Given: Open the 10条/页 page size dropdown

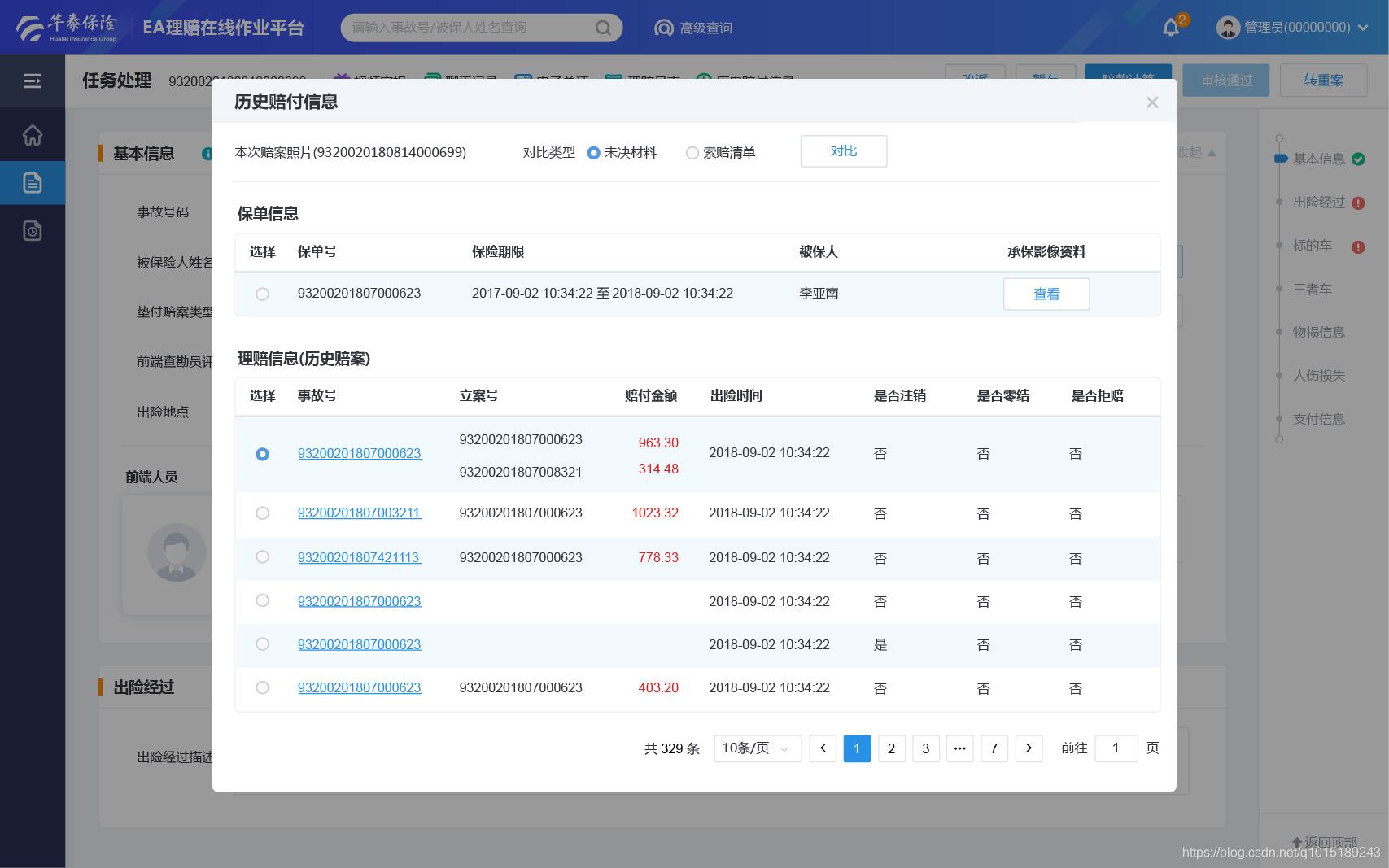Looking at the screenshot, I should (x=758, y=748).
